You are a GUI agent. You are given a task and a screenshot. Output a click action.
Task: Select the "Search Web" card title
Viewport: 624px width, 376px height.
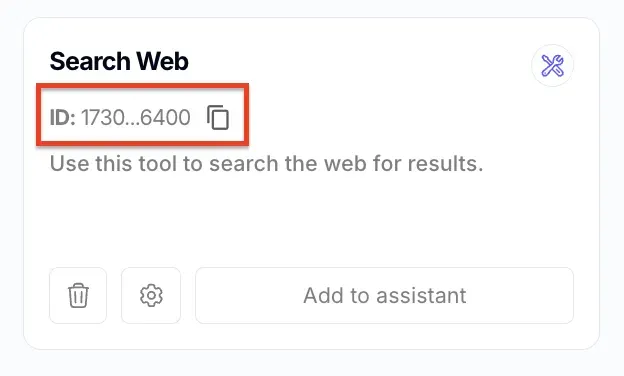(119, 61)
